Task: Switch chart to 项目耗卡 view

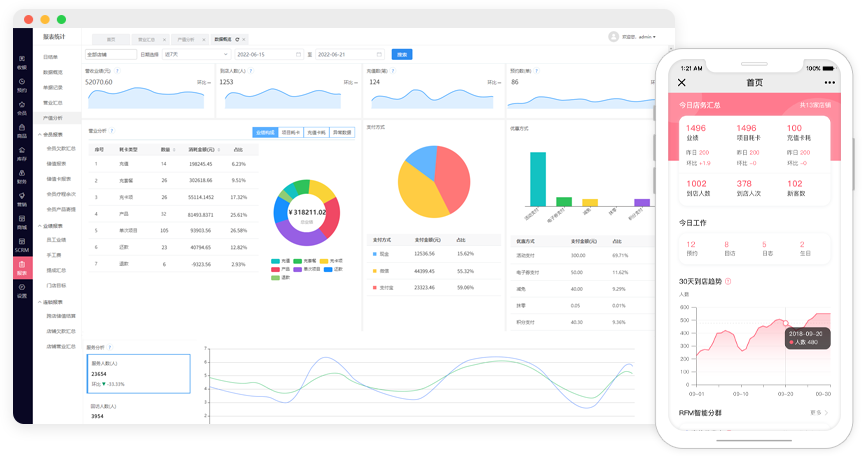Action: pyautogui.click(x=290, y=132)
